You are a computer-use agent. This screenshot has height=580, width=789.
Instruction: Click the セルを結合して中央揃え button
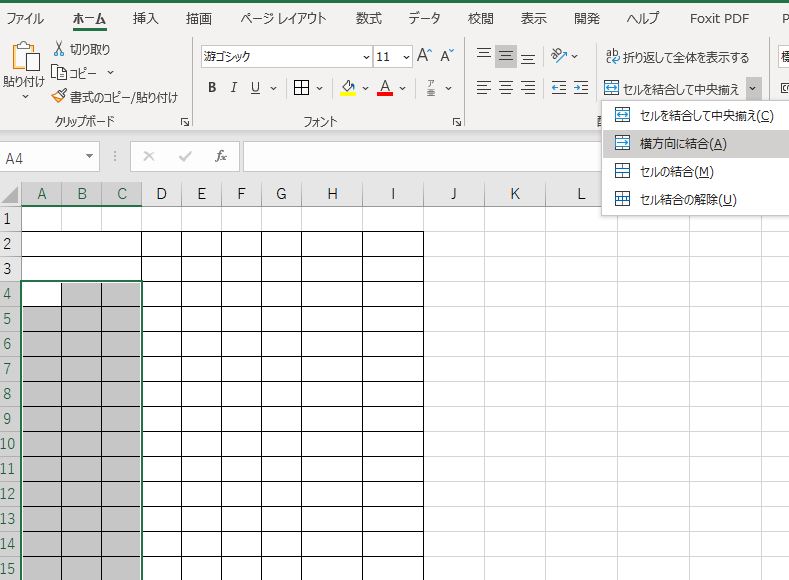click(x=672, y=89)
